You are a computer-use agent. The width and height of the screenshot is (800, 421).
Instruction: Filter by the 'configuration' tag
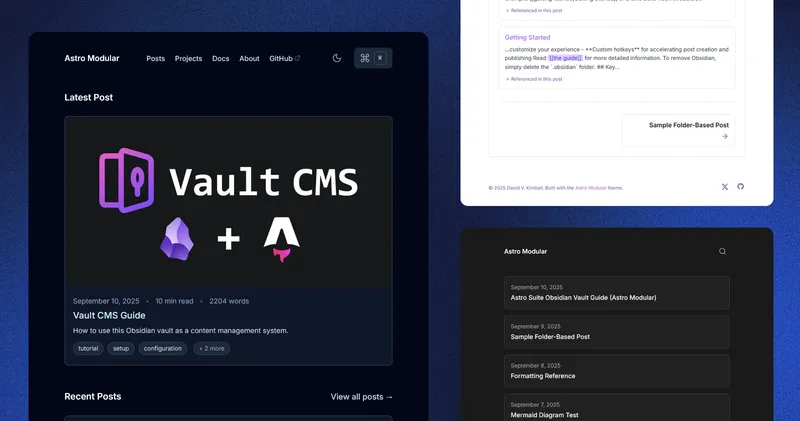click(162, 348)
